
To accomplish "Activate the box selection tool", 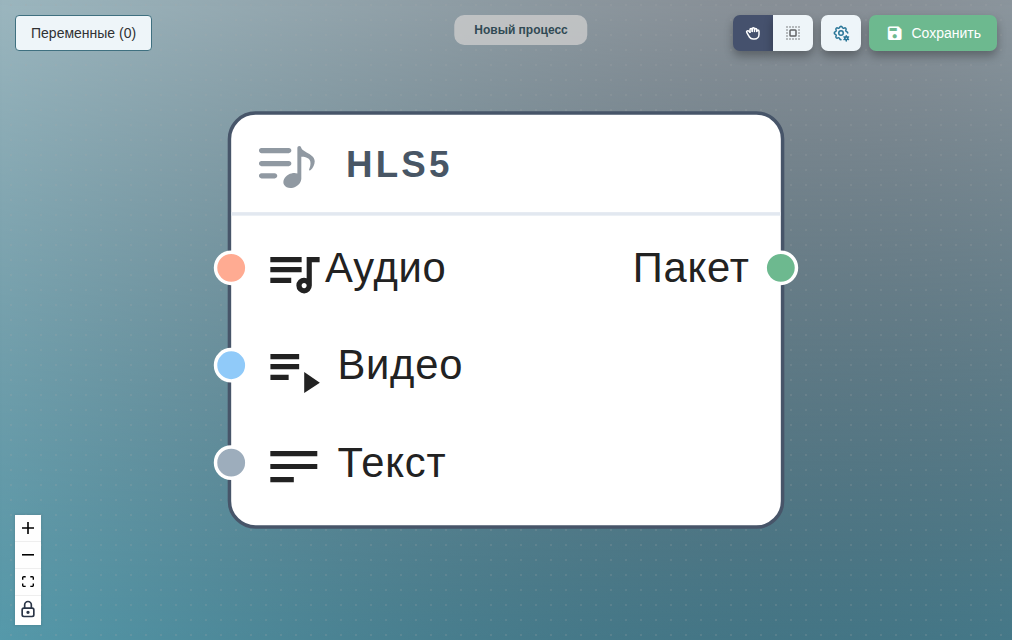I will 793,33.
